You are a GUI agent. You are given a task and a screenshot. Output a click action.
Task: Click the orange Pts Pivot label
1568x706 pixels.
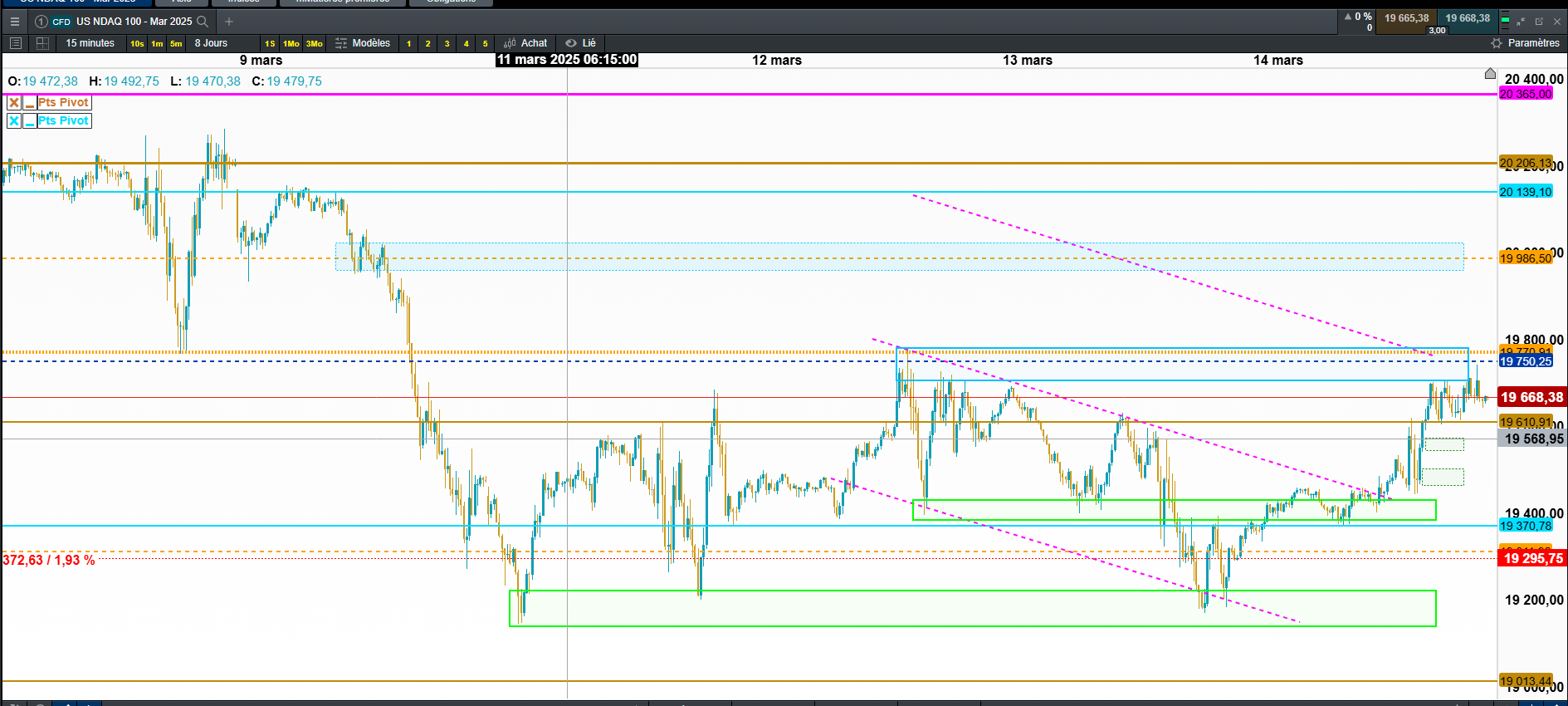tap(64, 103)
